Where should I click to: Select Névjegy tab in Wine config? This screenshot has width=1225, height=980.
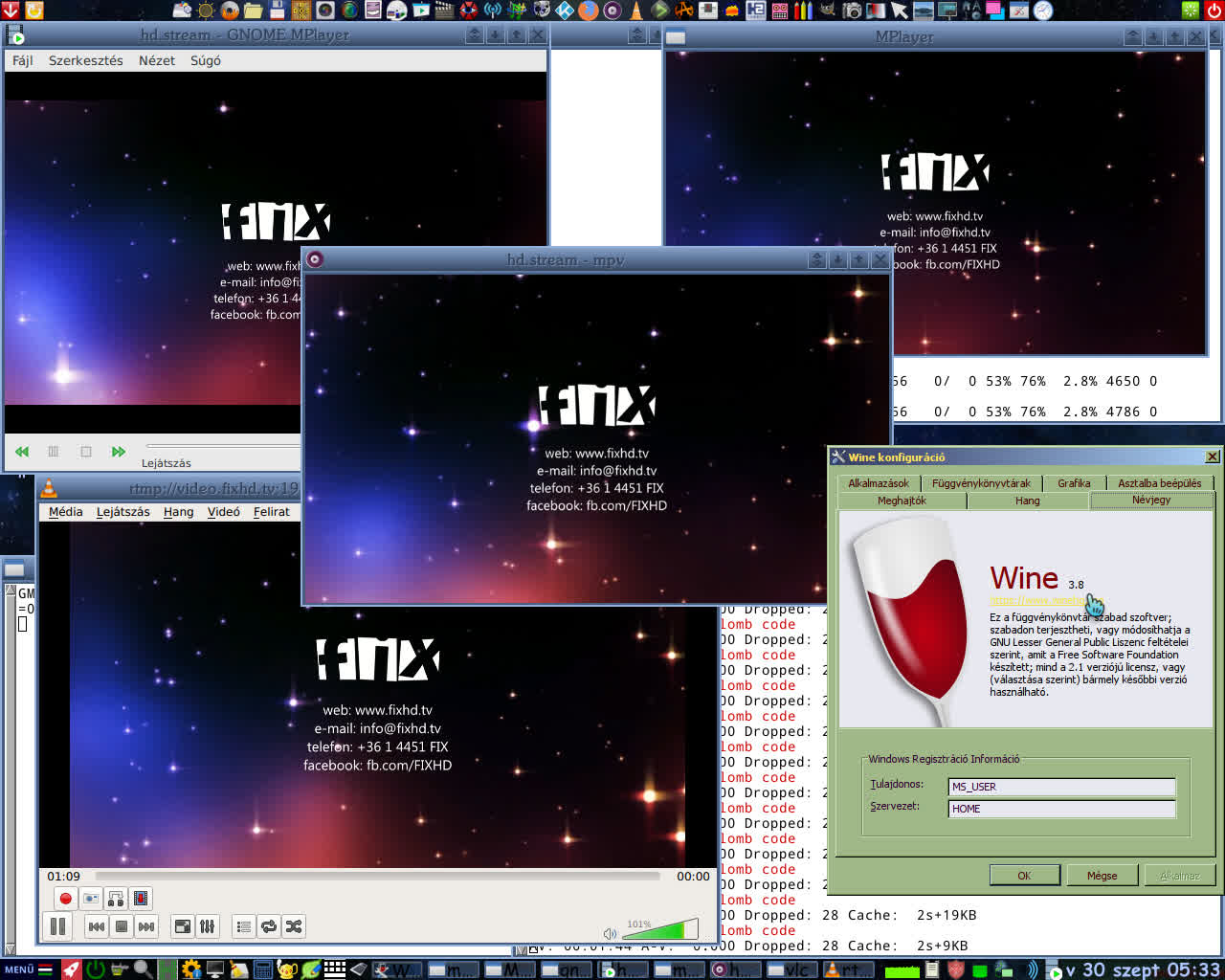pyautogui.click(x=1151, y=500)
